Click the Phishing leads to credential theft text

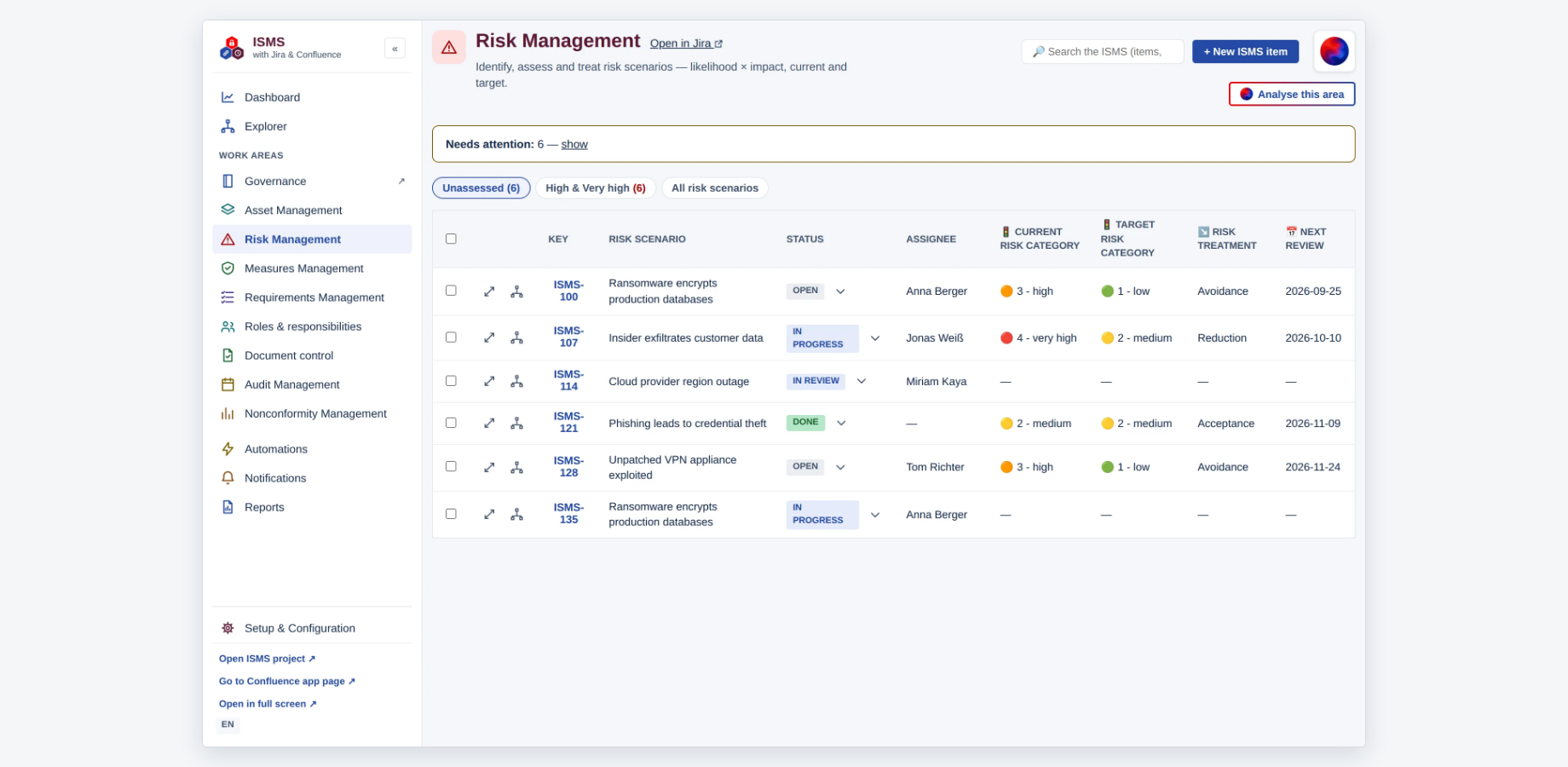click(687, 424)
